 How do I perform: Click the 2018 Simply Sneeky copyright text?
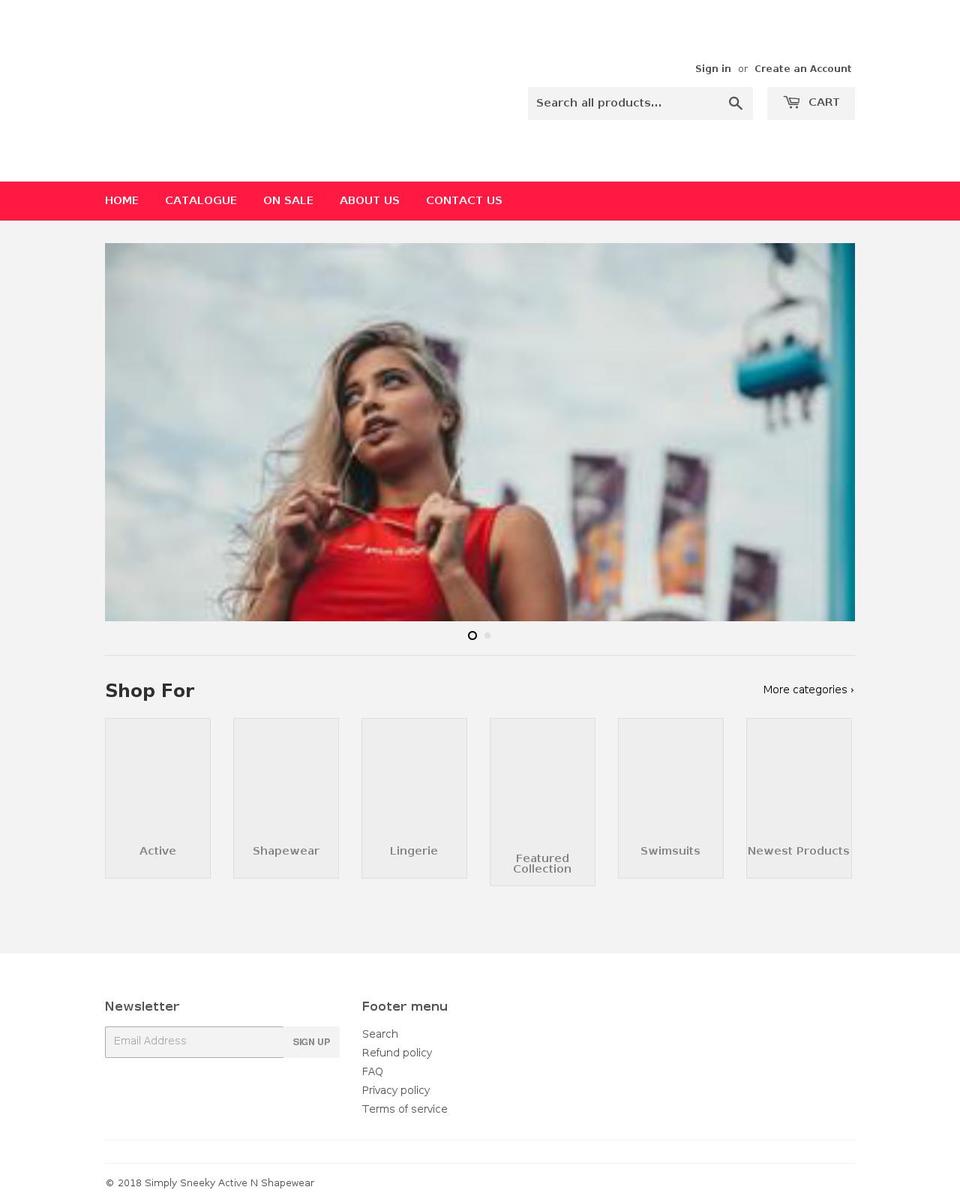pyautogui.click(x=210, y=1183)
